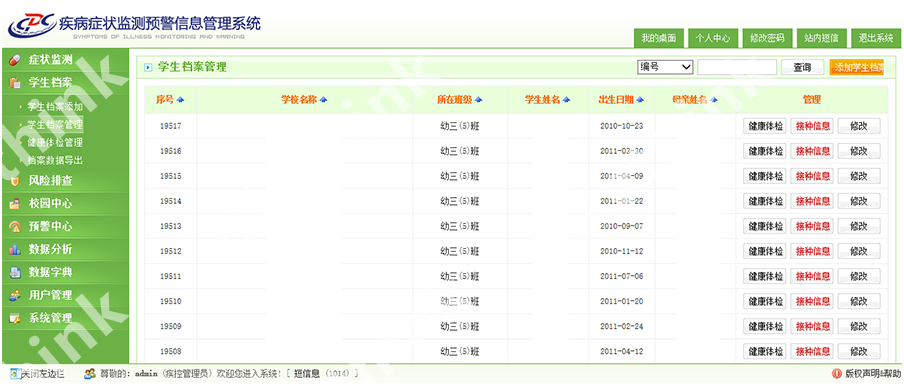The image size is (904, 384).
Task: Click the 关闭左边栏 link
Action: click(x=43, y=374)
